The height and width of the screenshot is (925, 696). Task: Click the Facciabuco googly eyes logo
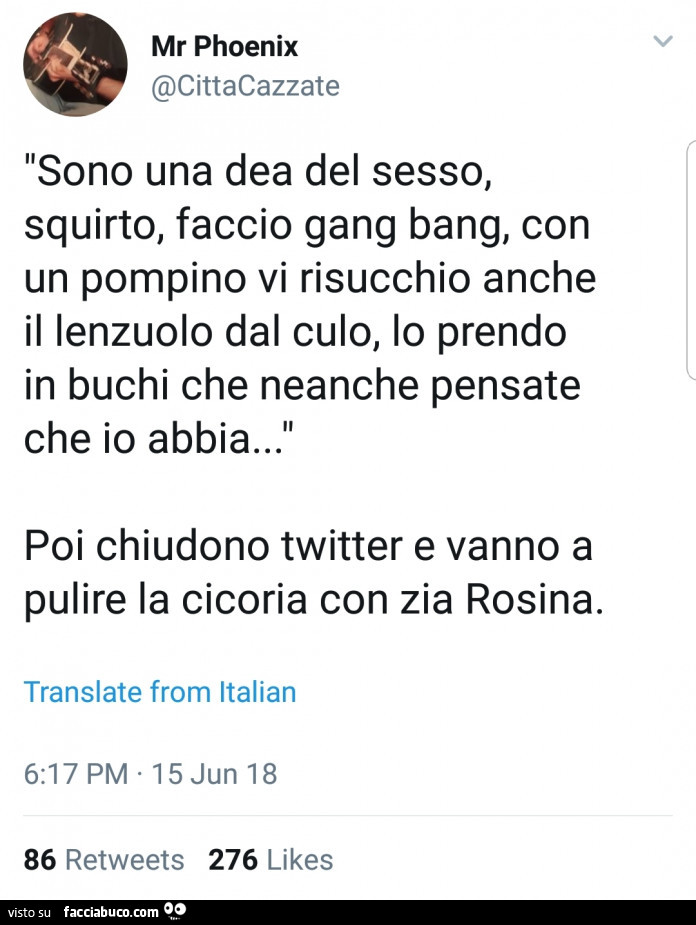175,911
